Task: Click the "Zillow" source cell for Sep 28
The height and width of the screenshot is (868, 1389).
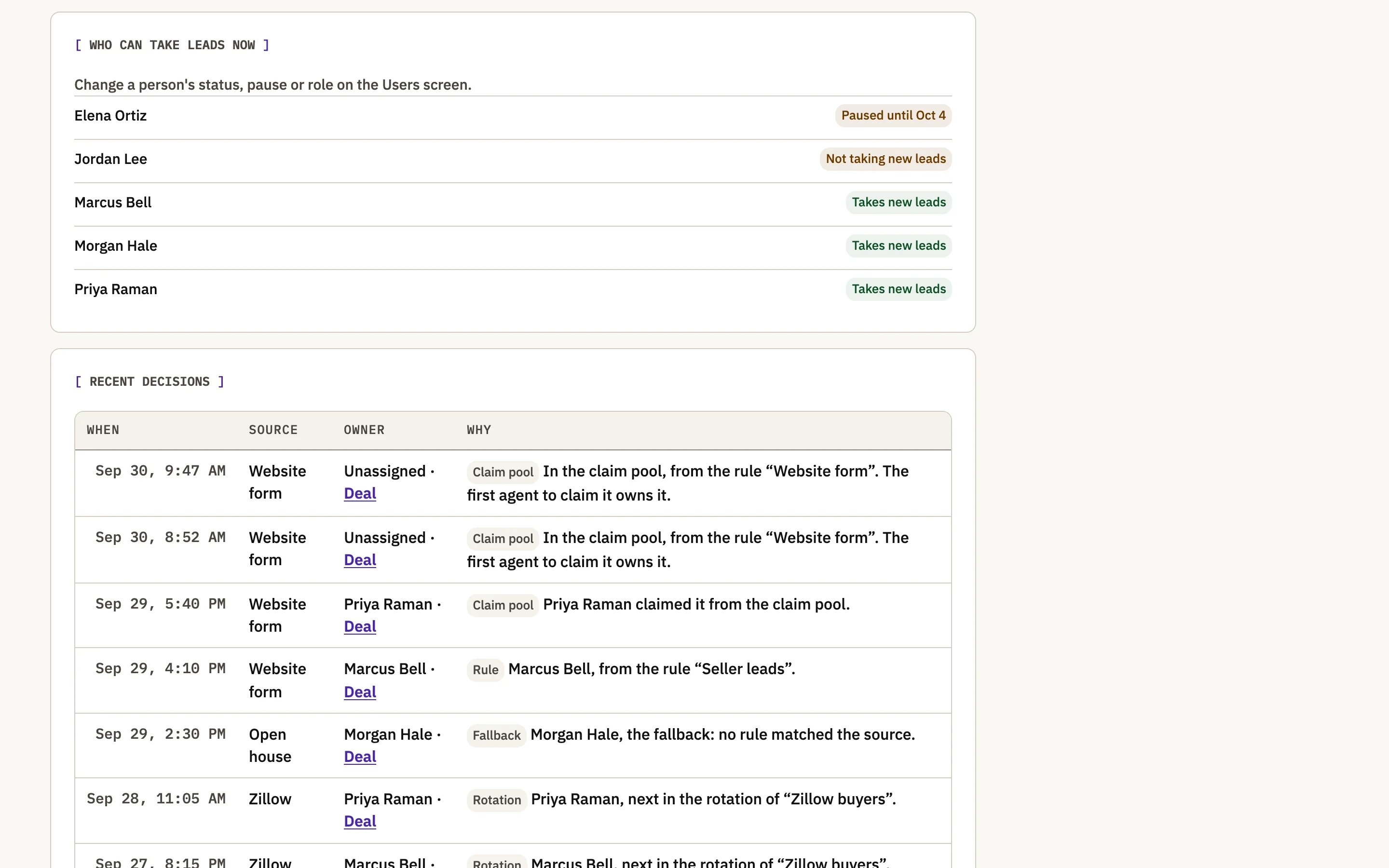Action: click(271, 799)
